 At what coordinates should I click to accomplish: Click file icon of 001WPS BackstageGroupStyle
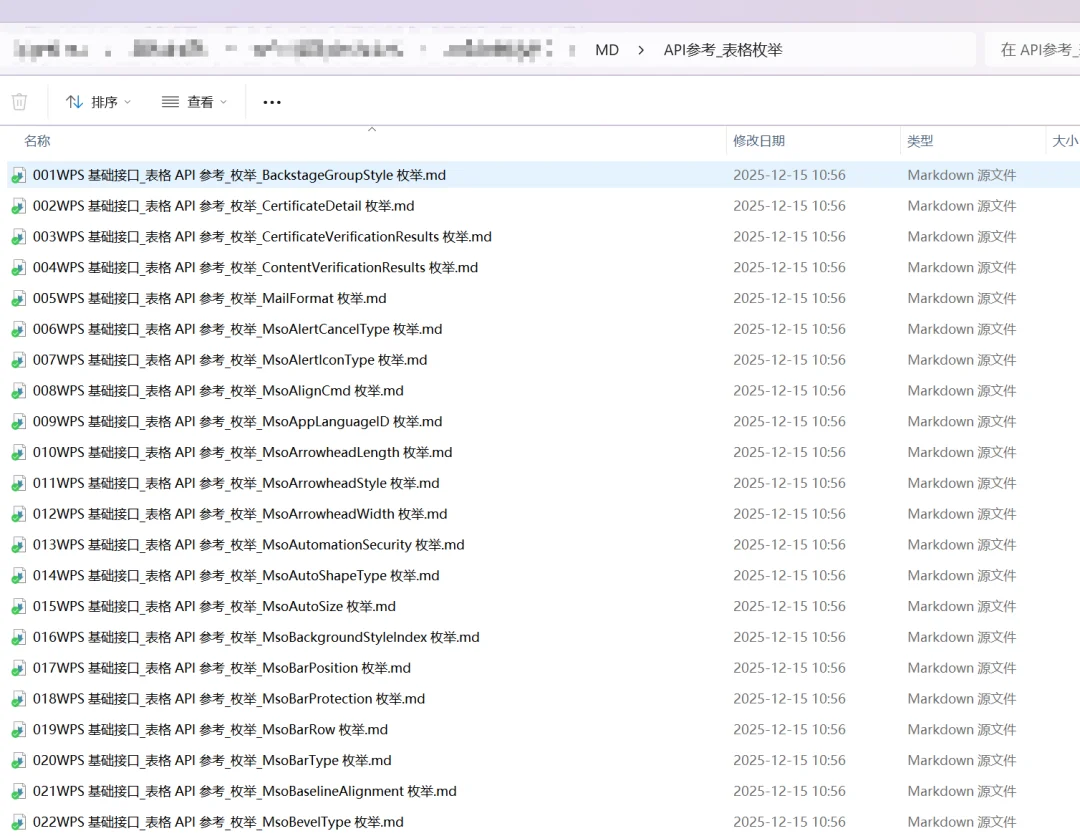[x=19, y=176]
